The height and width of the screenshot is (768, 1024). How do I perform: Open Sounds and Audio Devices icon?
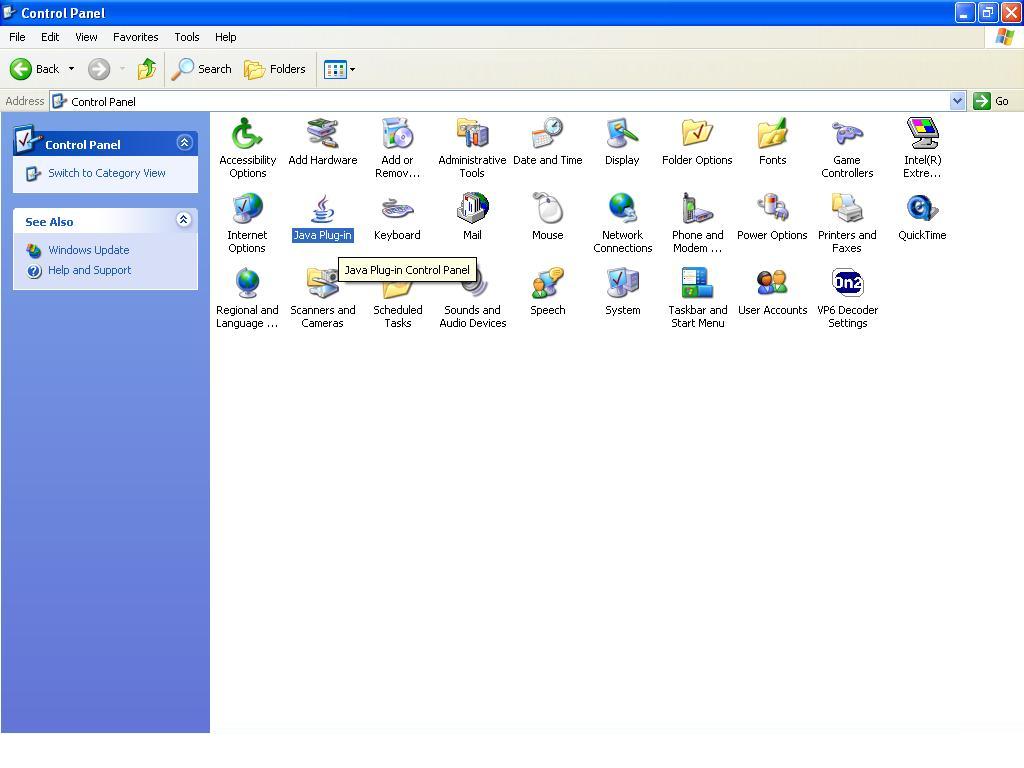pos(472,298)
